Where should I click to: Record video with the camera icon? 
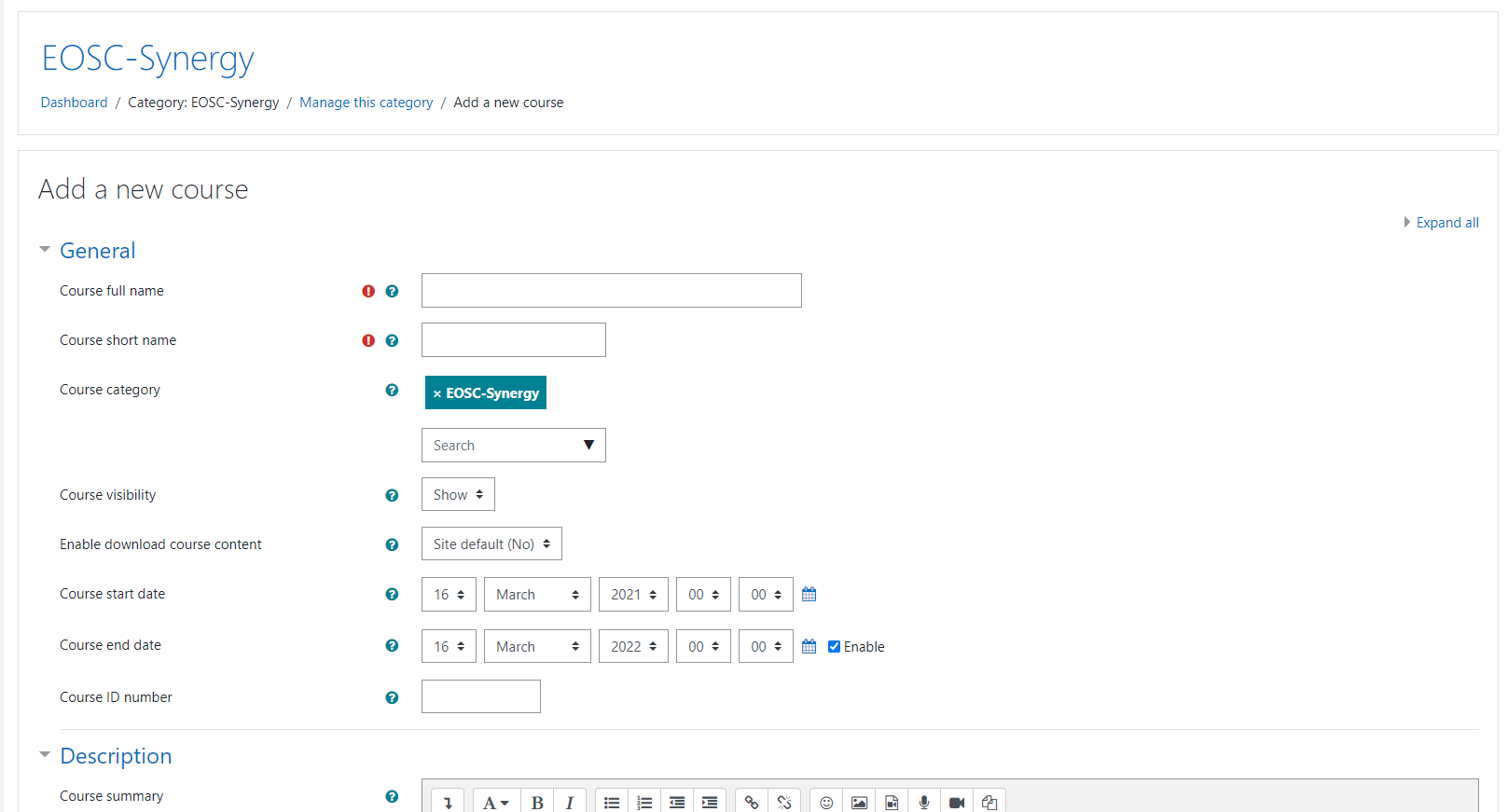tap(957, 802)
